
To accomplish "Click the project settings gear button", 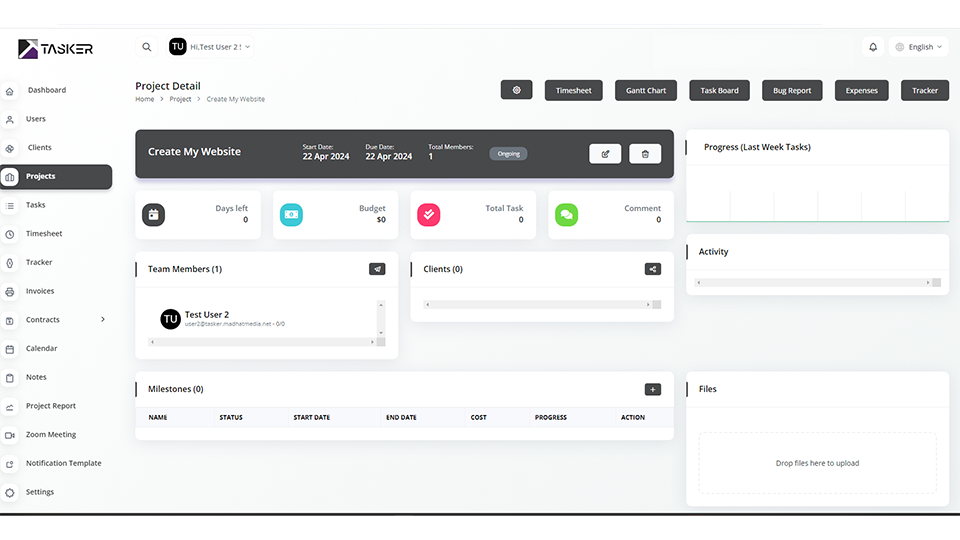I will pos(516,90).
